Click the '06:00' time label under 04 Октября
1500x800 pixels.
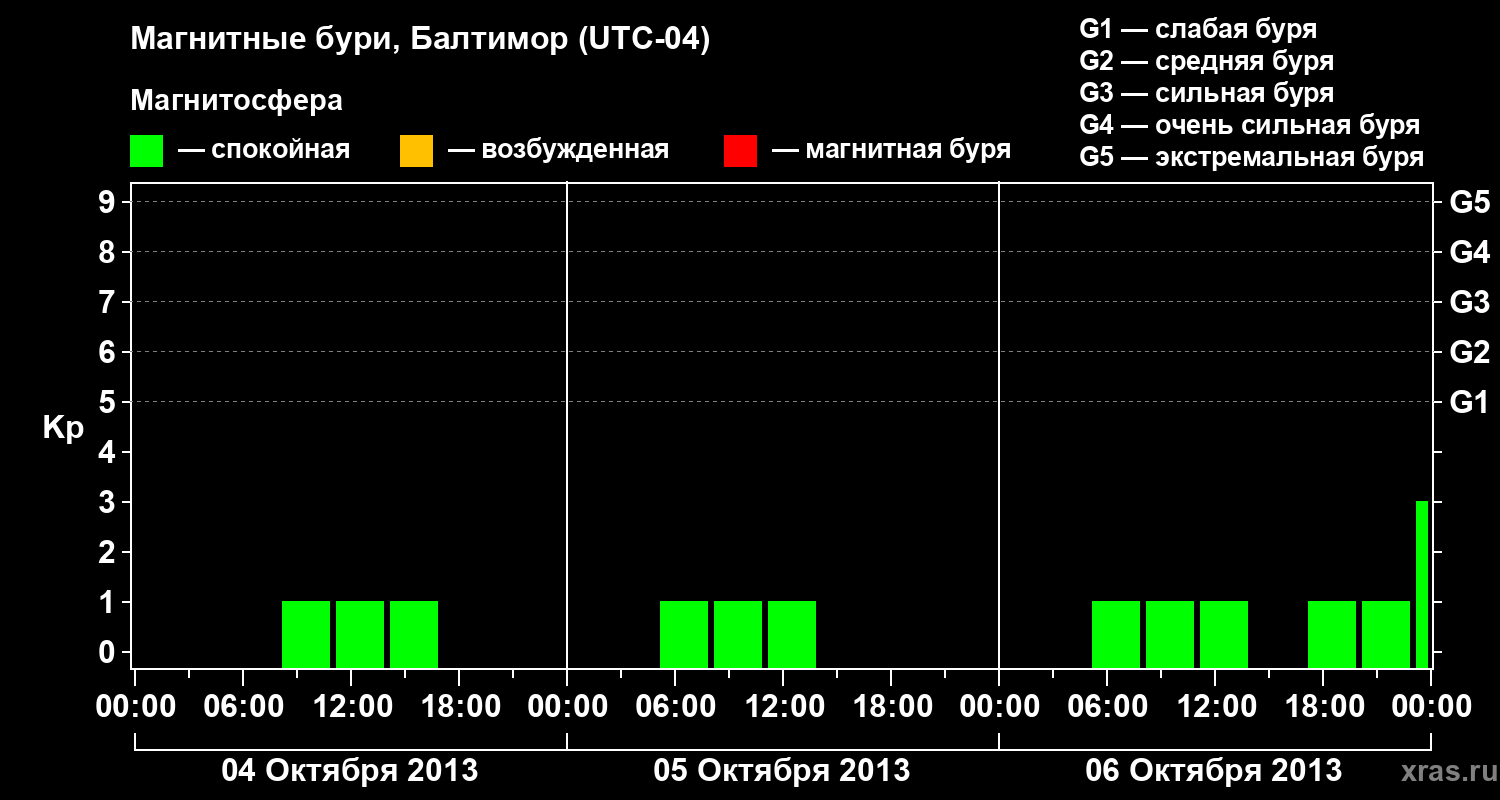pos(242,706)
